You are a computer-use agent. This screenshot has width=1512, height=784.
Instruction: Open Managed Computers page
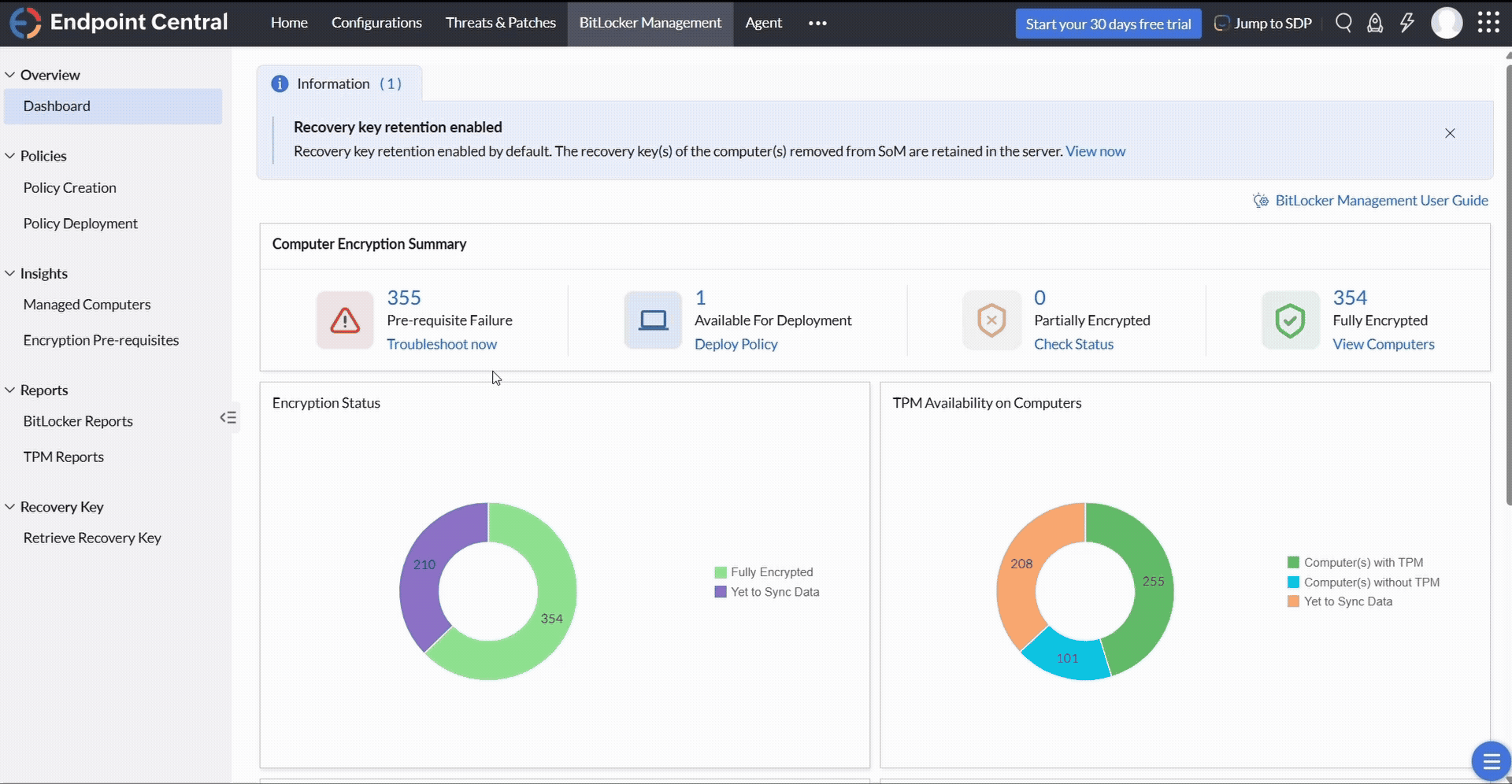click(x=87, y=305)
